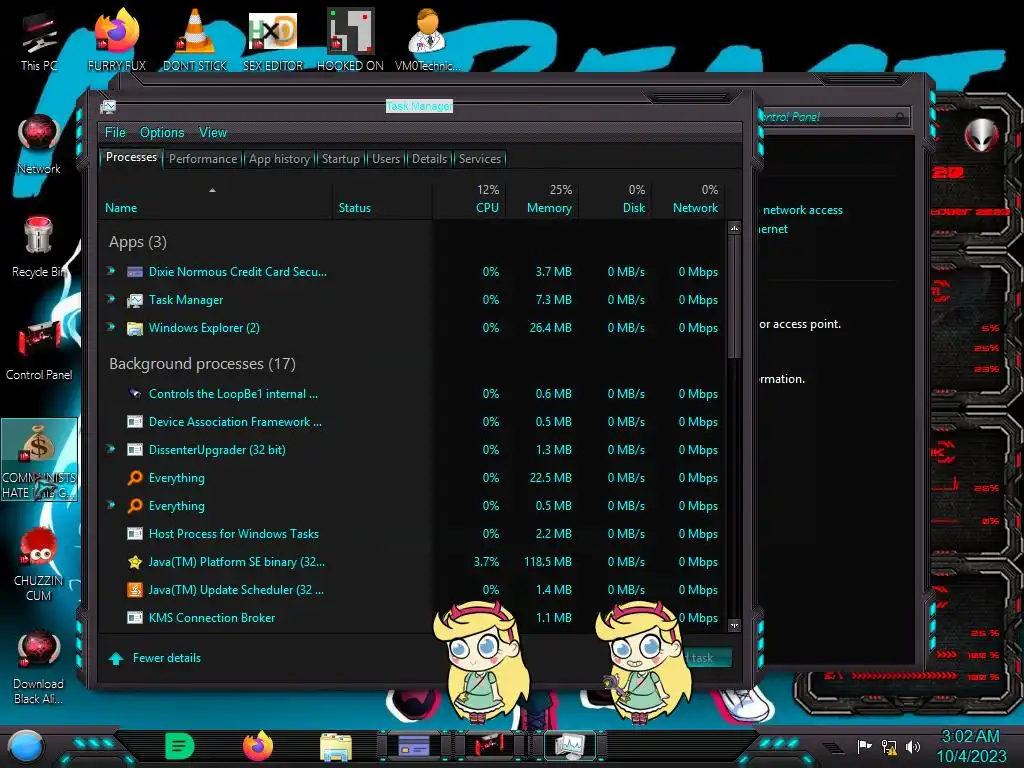Click the Action Center flag tray icon
1024x768 pixels.
click(x=864, y=746)
